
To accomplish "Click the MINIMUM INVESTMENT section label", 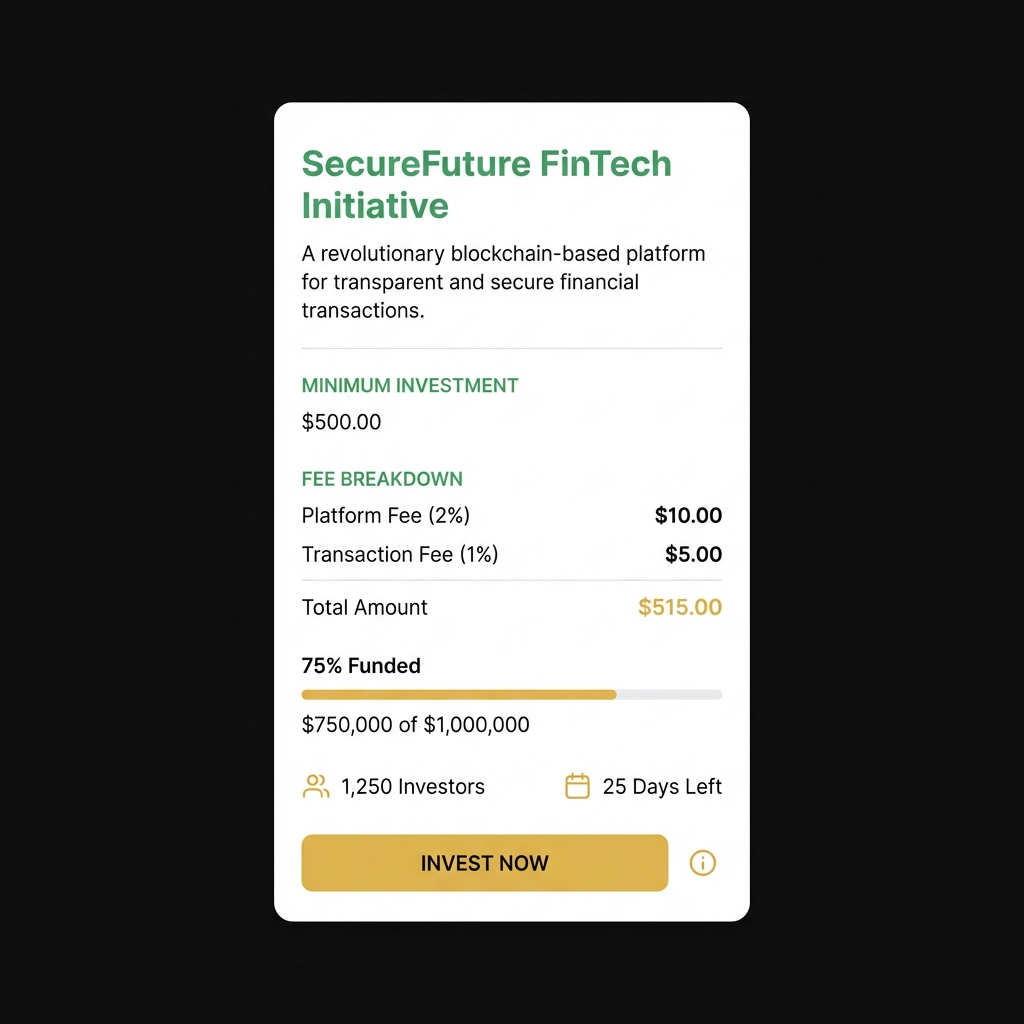I will point(410,385).
